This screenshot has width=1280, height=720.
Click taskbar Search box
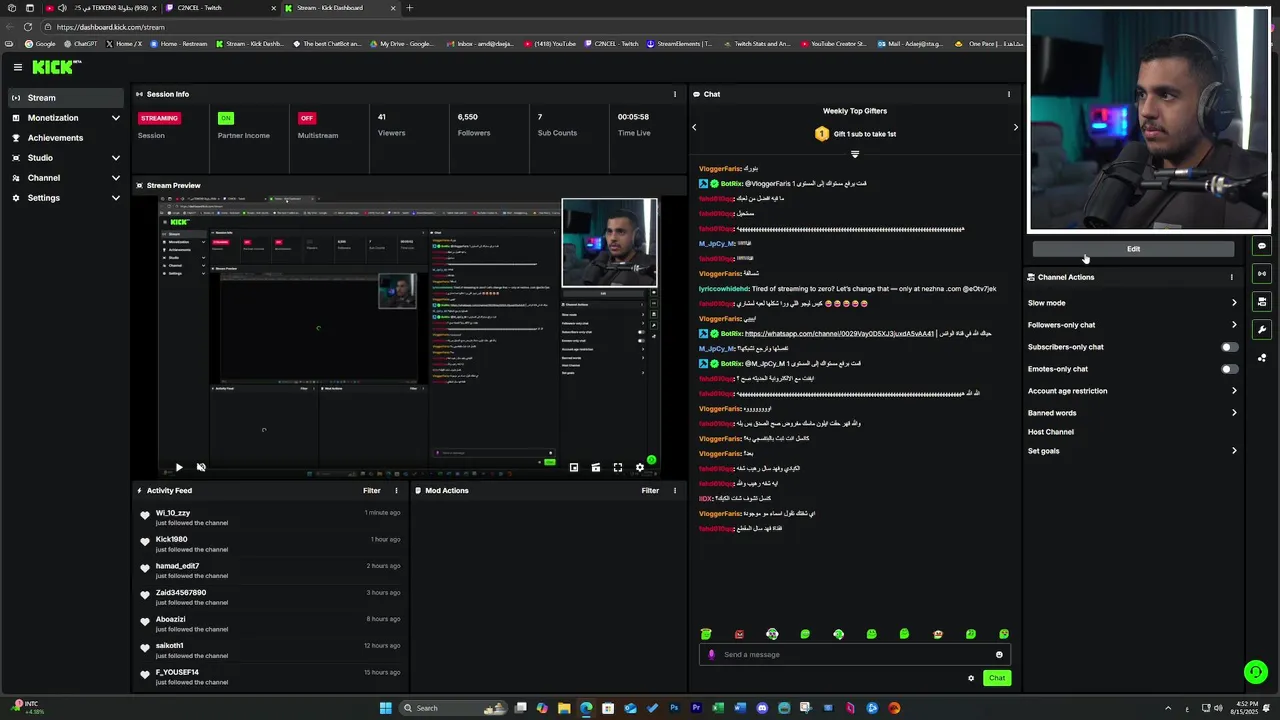coord(452,708)
